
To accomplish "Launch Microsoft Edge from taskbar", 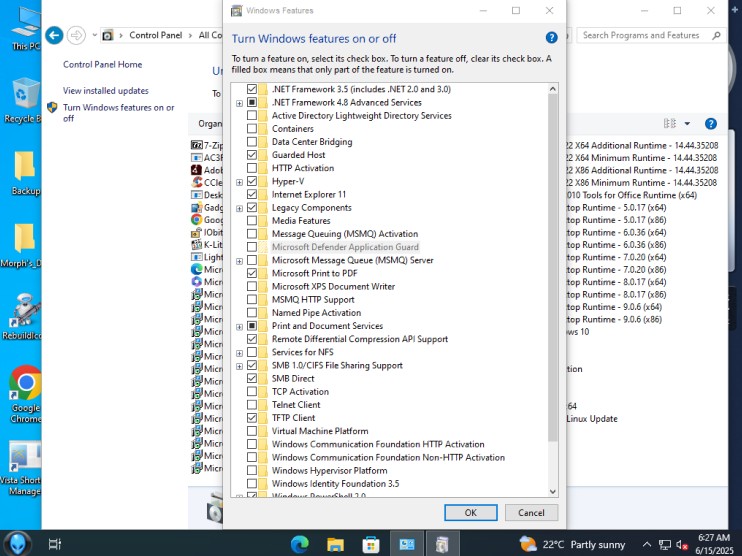I will tap(300, 544).
